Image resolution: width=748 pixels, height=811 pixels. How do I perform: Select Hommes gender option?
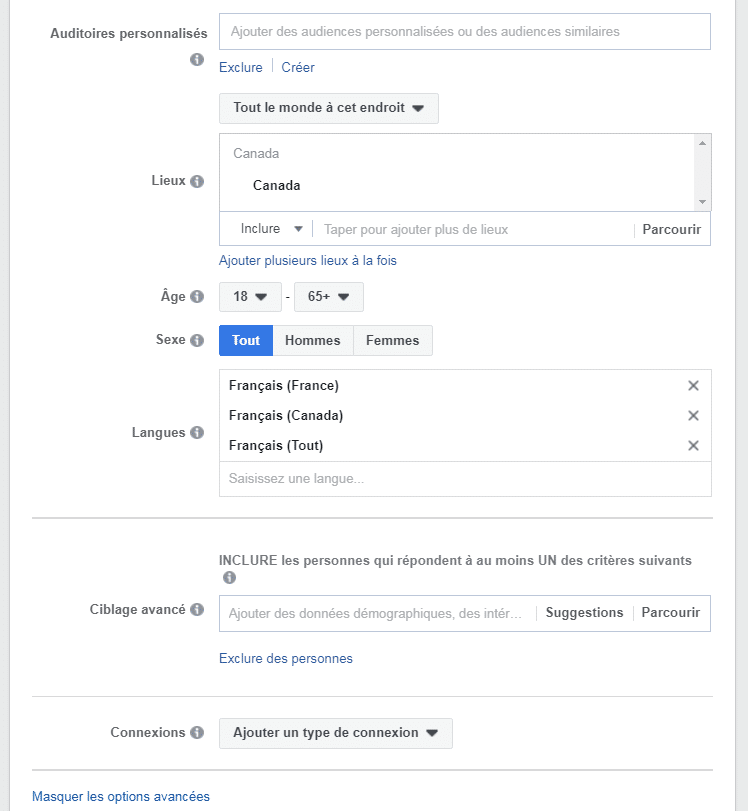pyautogui.click(x=313, y=340)
